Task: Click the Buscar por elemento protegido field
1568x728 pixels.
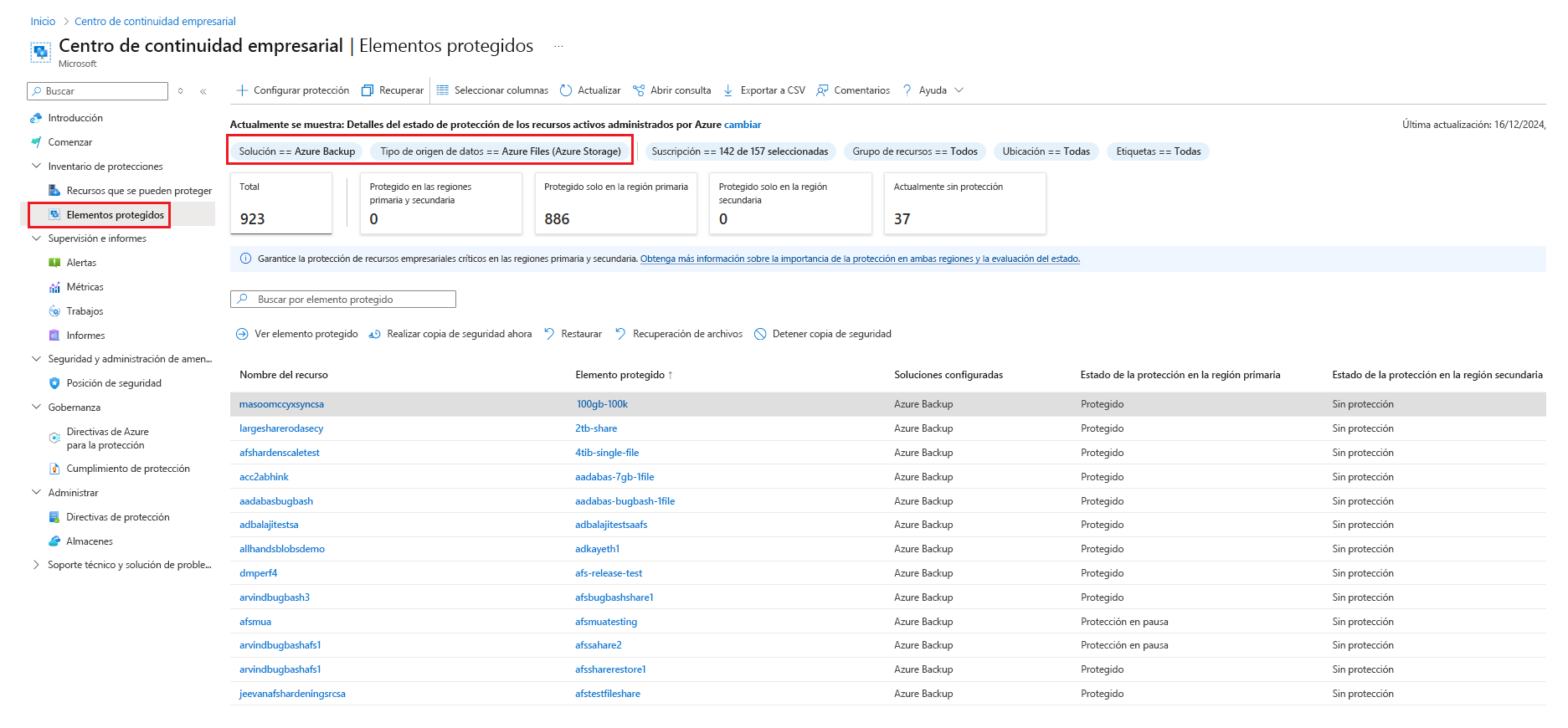Action: point(343,300)
